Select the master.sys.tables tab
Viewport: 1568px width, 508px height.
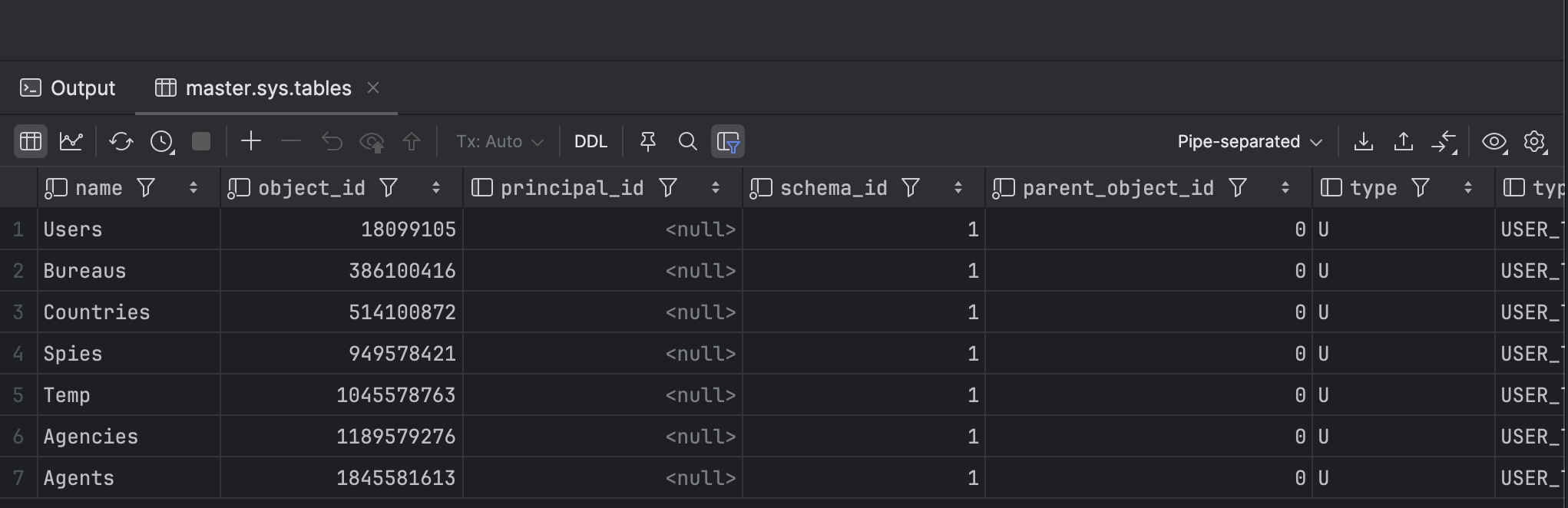(267, 88)
